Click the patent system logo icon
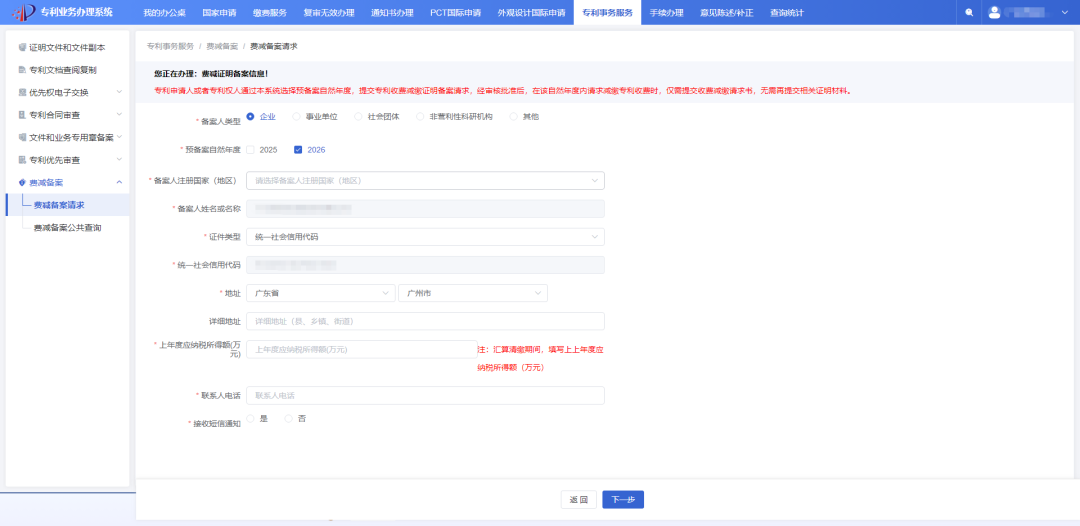 [25, 12]
